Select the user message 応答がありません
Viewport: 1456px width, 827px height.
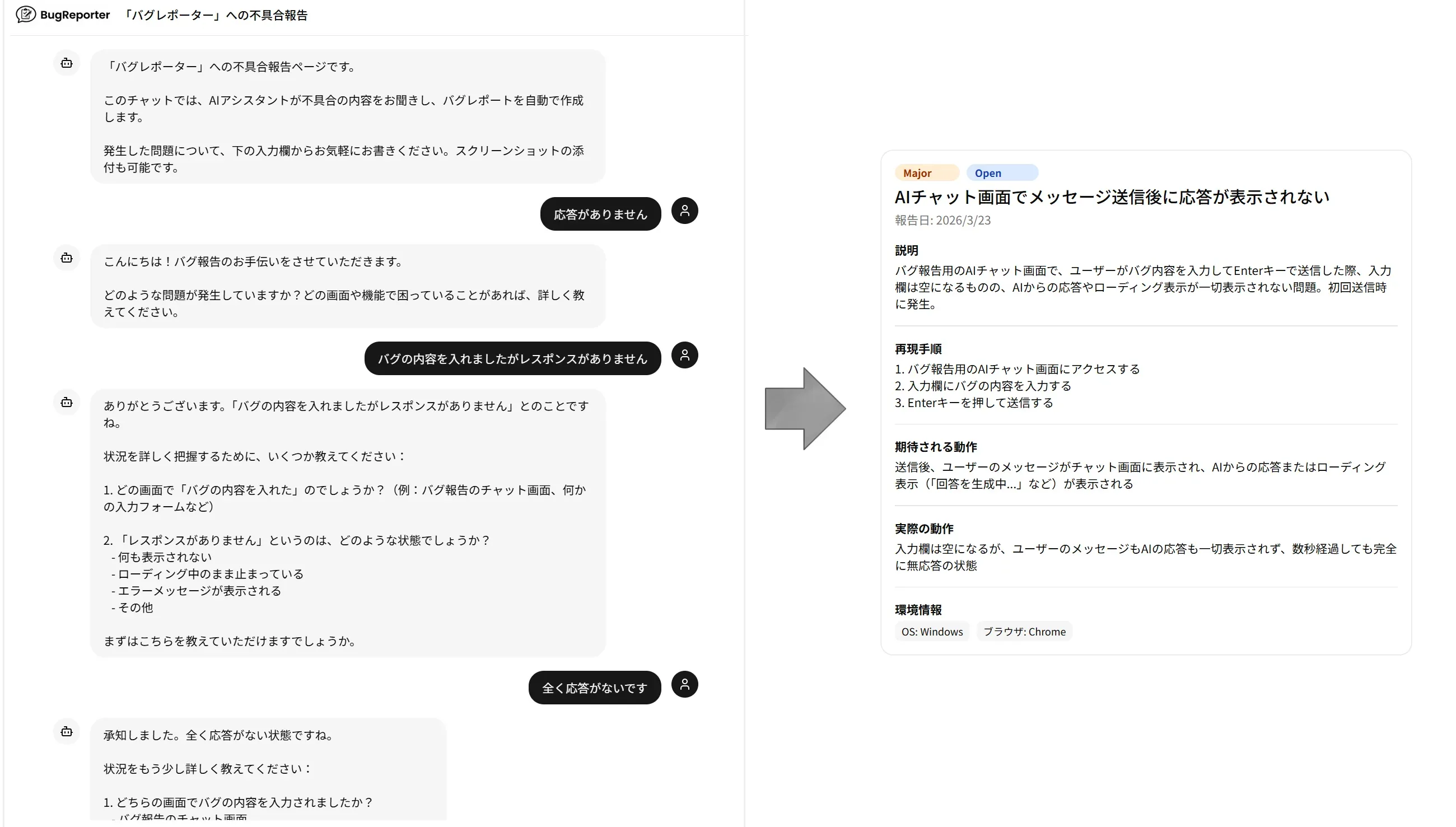click(x=600, y=214)
